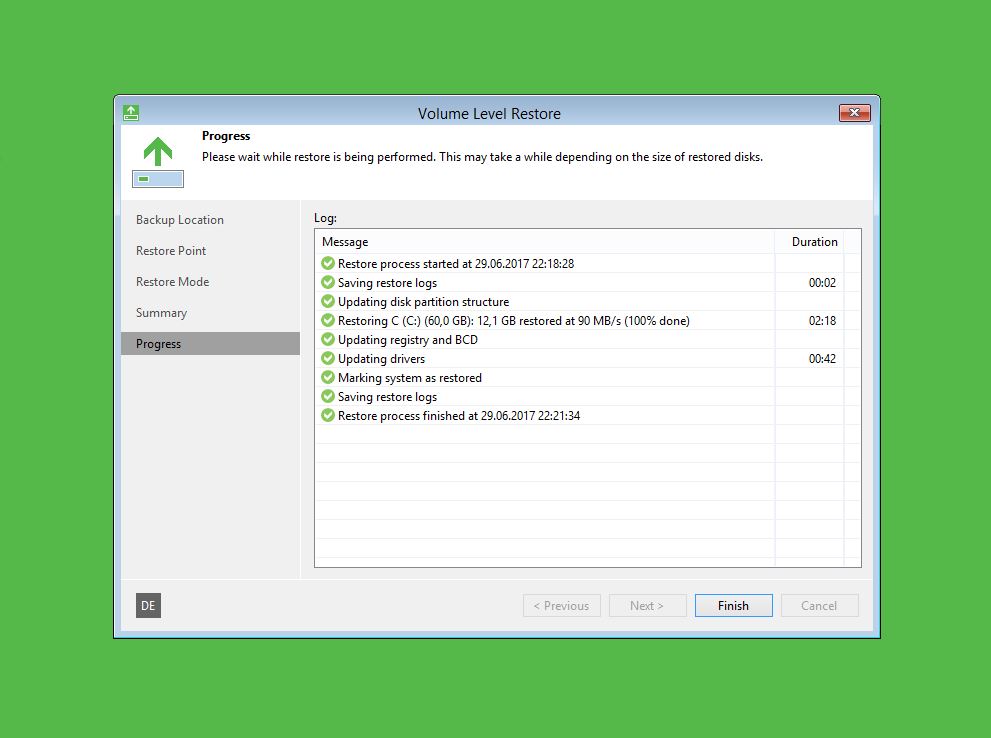Click green checkmark beside Restore process started
The image size is (991, 738).
click(328, 264)
